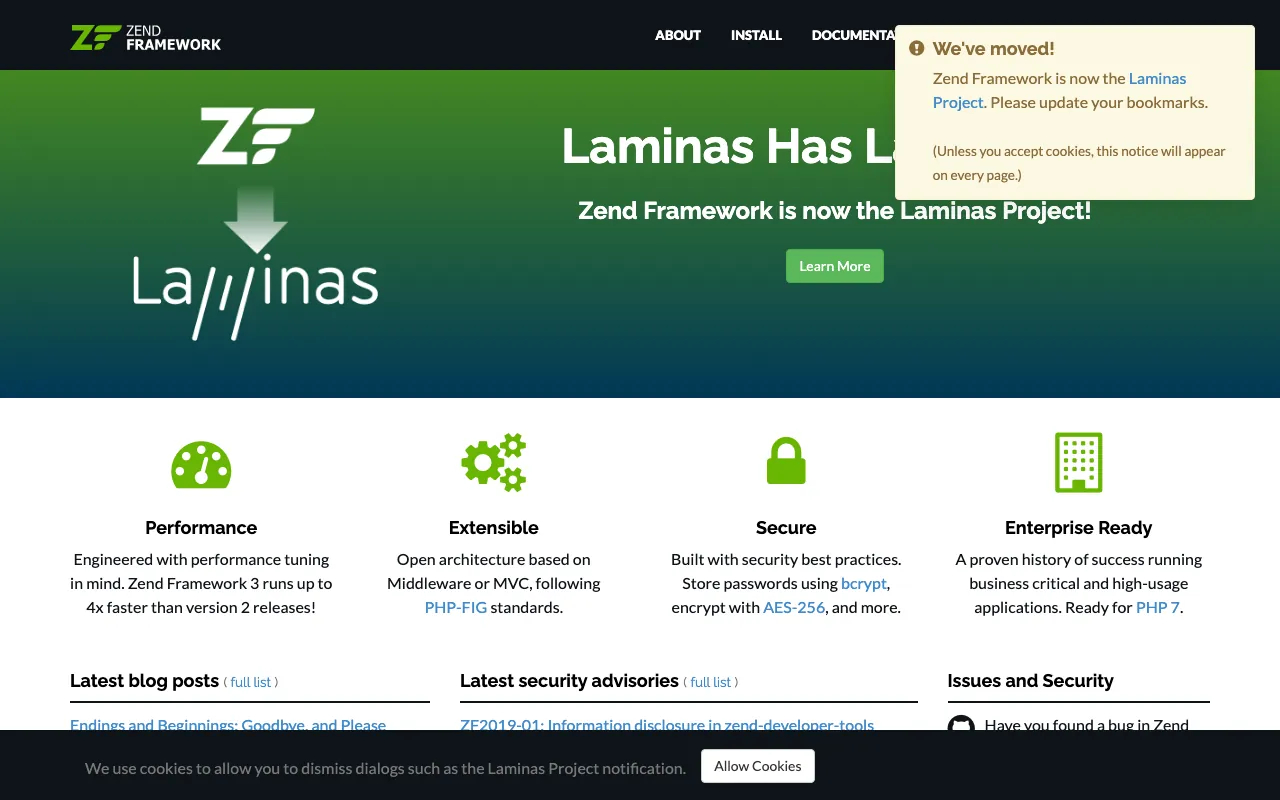Click the Issues and Security heading

tap(1030, 681)
